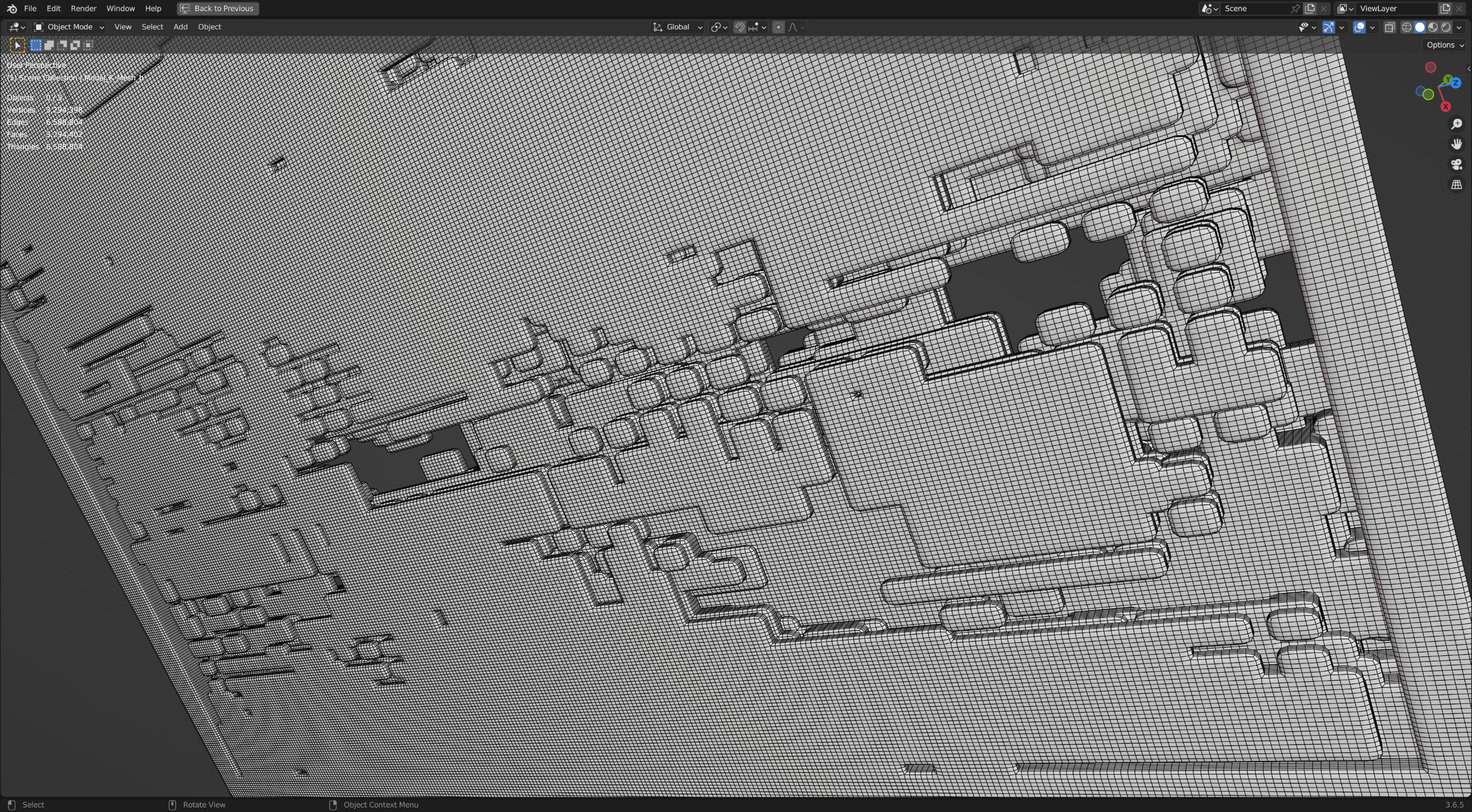
Task: Open the Render menu
Action: click(83, 8)
